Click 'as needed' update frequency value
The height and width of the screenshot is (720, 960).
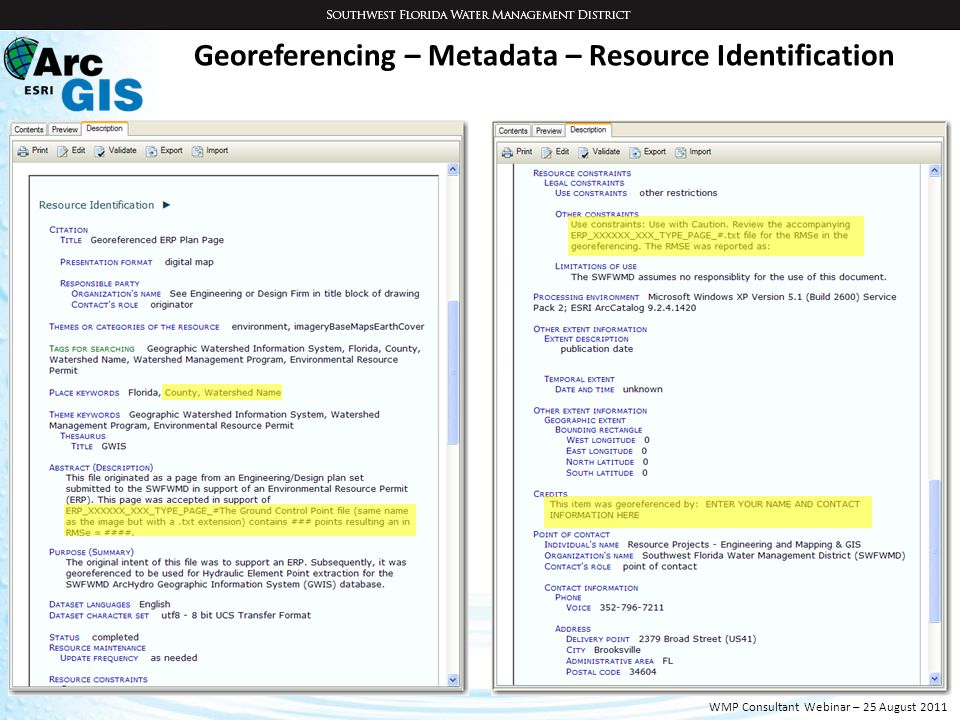[x=174, y=658]
